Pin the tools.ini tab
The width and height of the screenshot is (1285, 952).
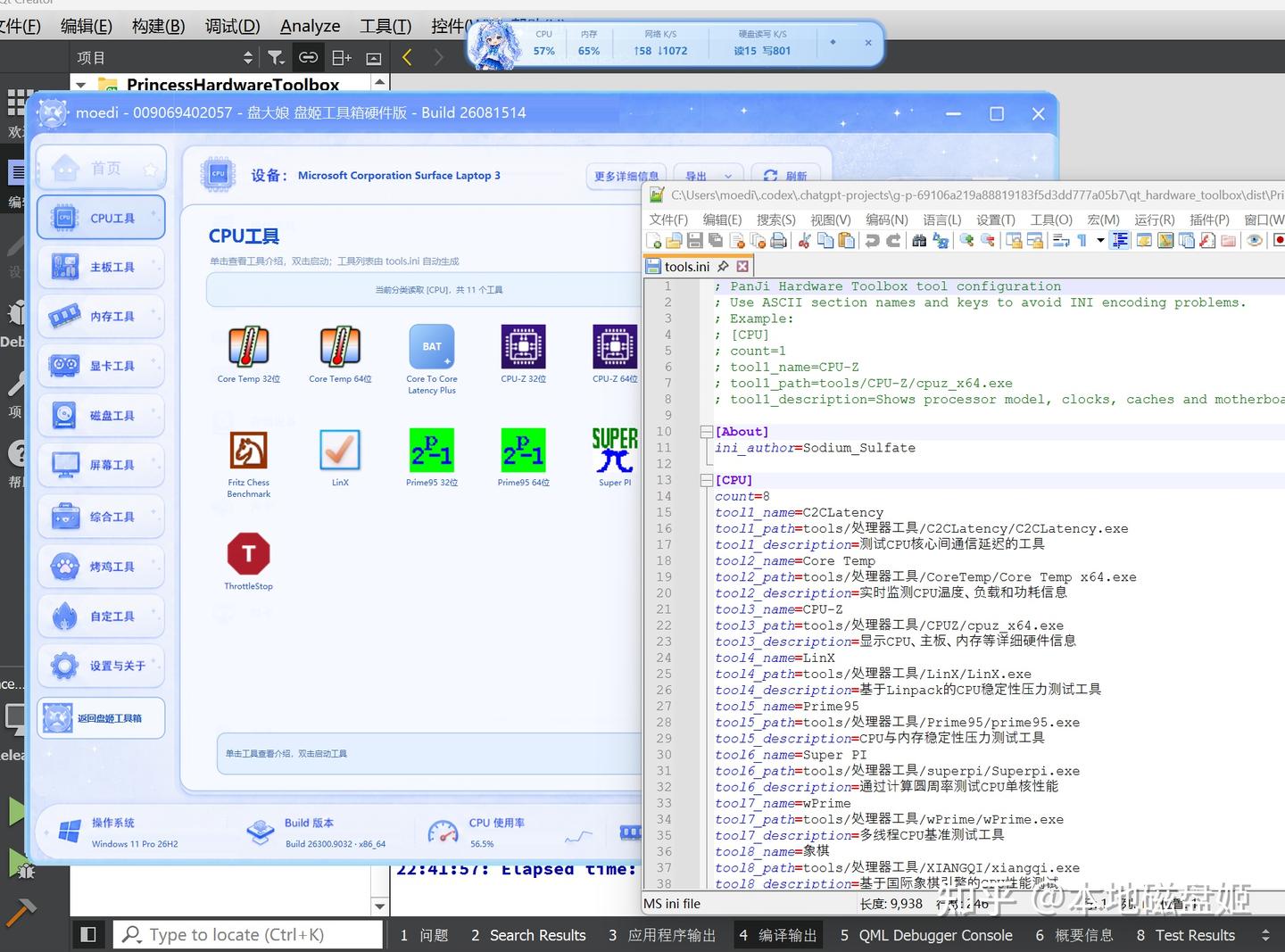723,266
